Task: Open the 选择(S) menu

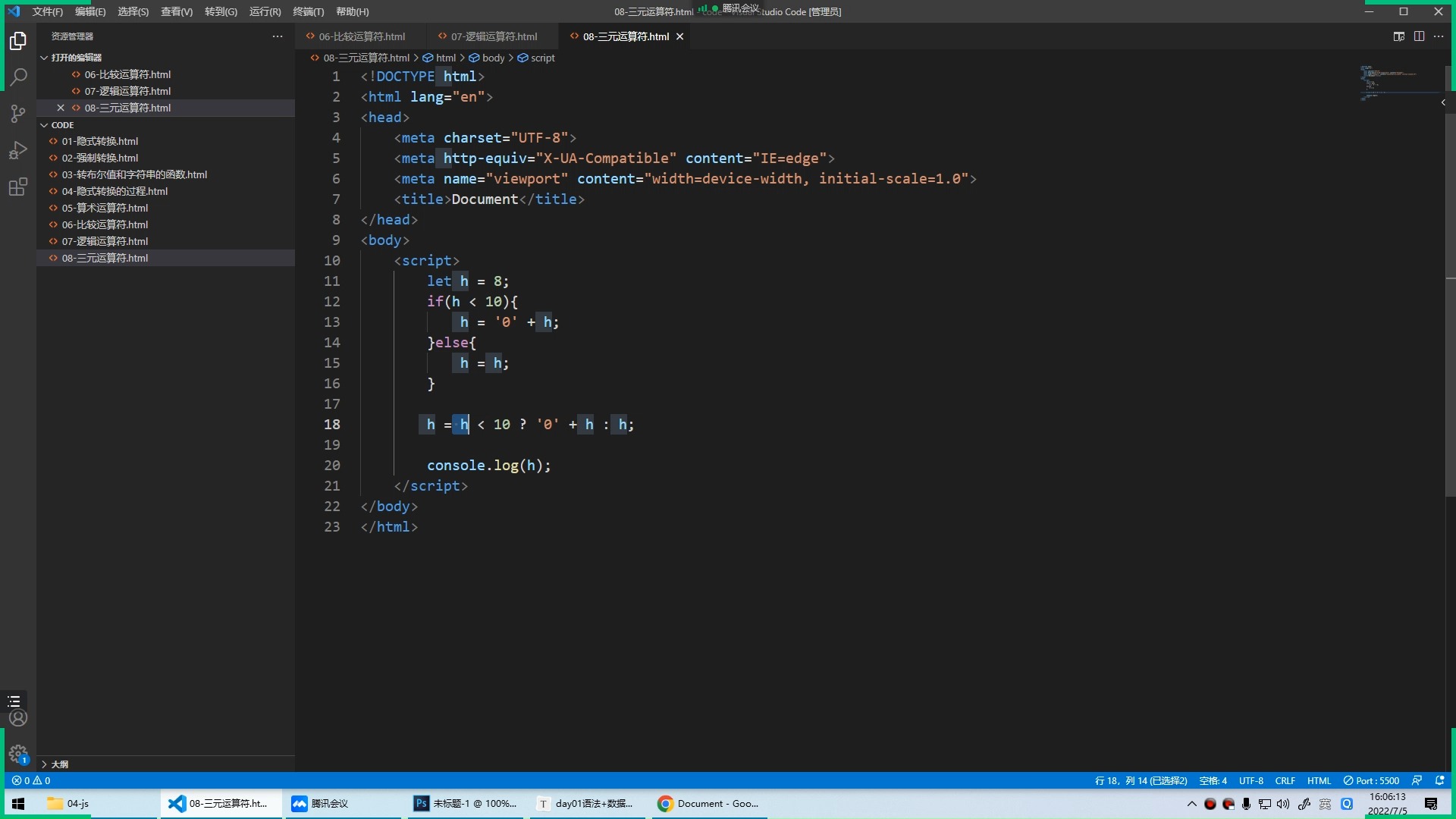Action: (x=133, y=11)
